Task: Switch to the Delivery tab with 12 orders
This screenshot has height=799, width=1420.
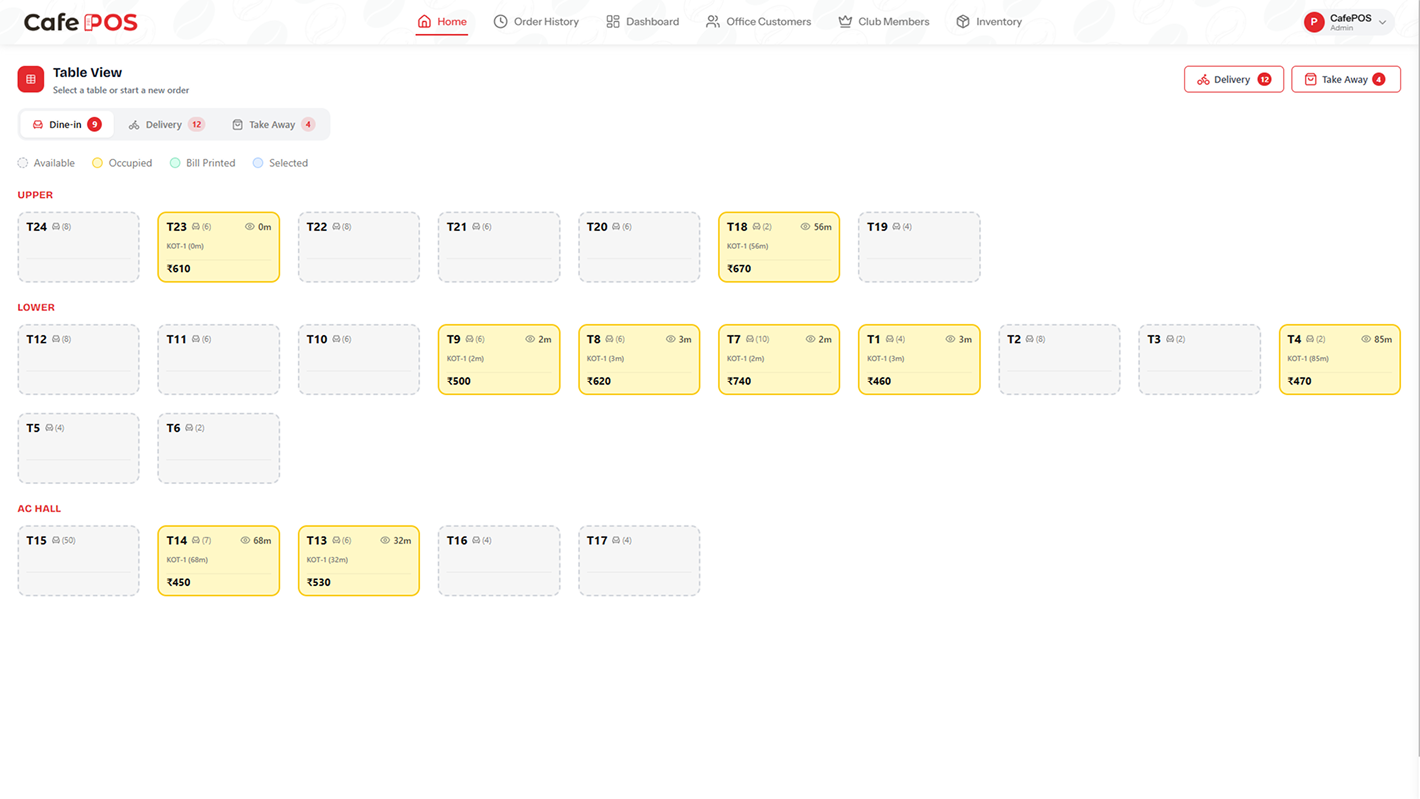Action: click(166, 125)
